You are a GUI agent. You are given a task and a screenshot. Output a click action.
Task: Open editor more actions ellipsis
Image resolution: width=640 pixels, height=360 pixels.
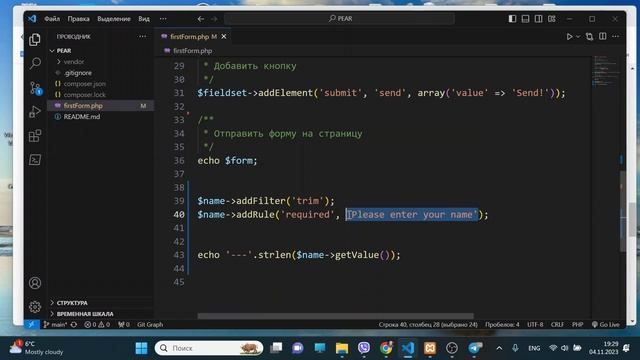(x=616, y=36)
